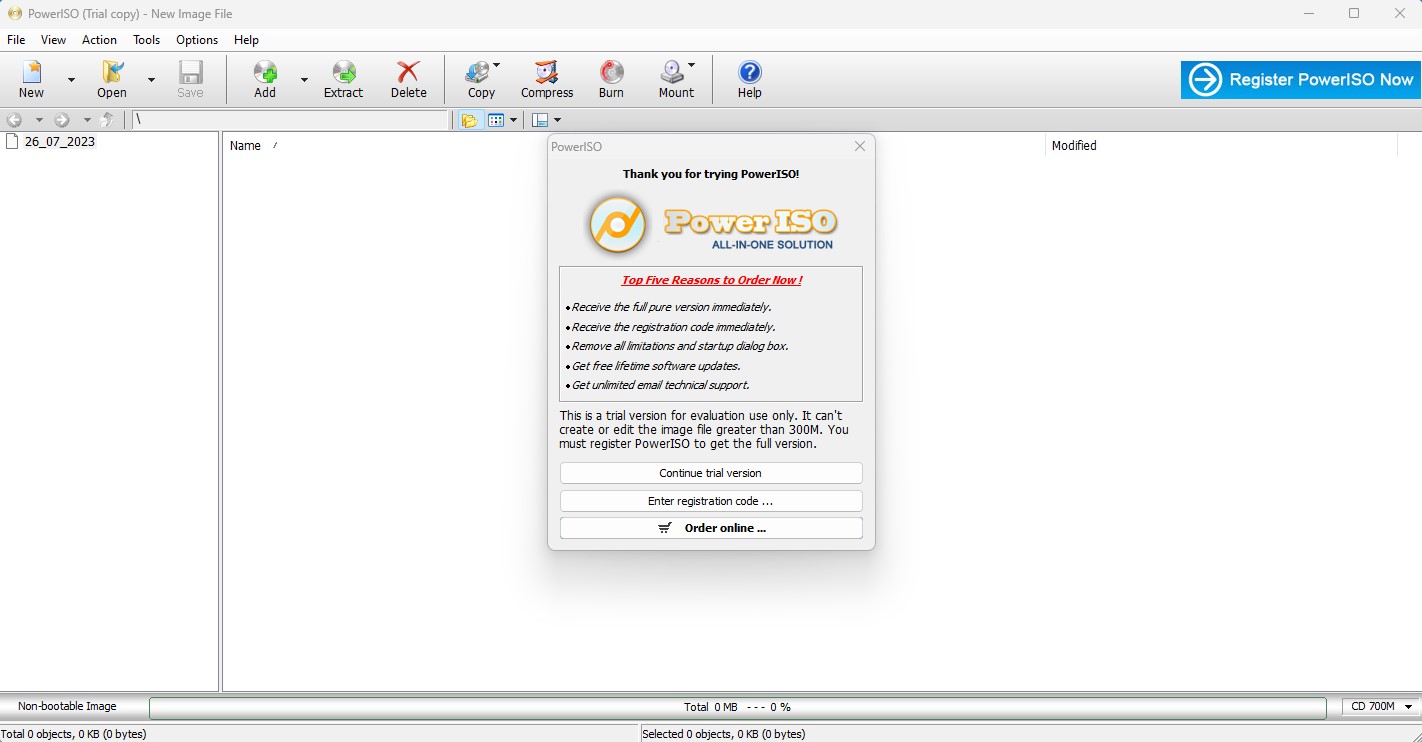The width and height of the screenshot is (1422, 742).
Task: Open the CD 700M media size dropdown
Action: [1380, 707]
